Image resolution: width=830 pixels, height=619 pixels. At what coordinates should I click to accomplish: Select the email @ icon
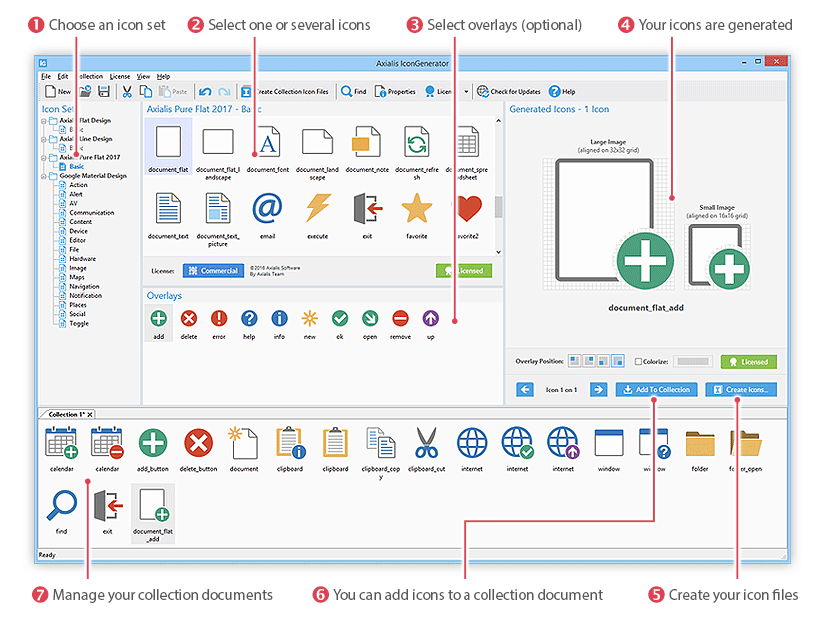[x=268, y=208]
